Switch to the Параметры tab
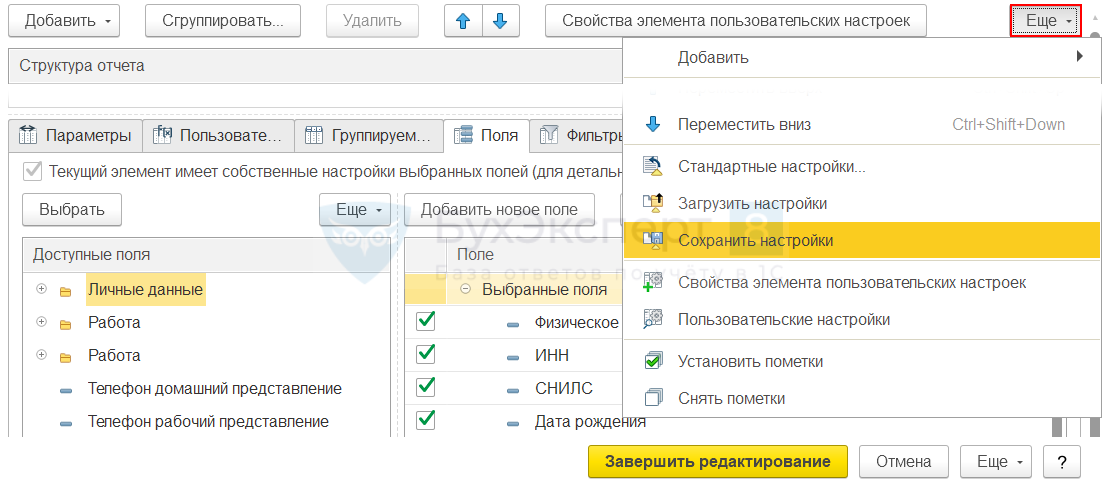The height and width of the screenshot is (486, 1102). [x=76, y=135]
